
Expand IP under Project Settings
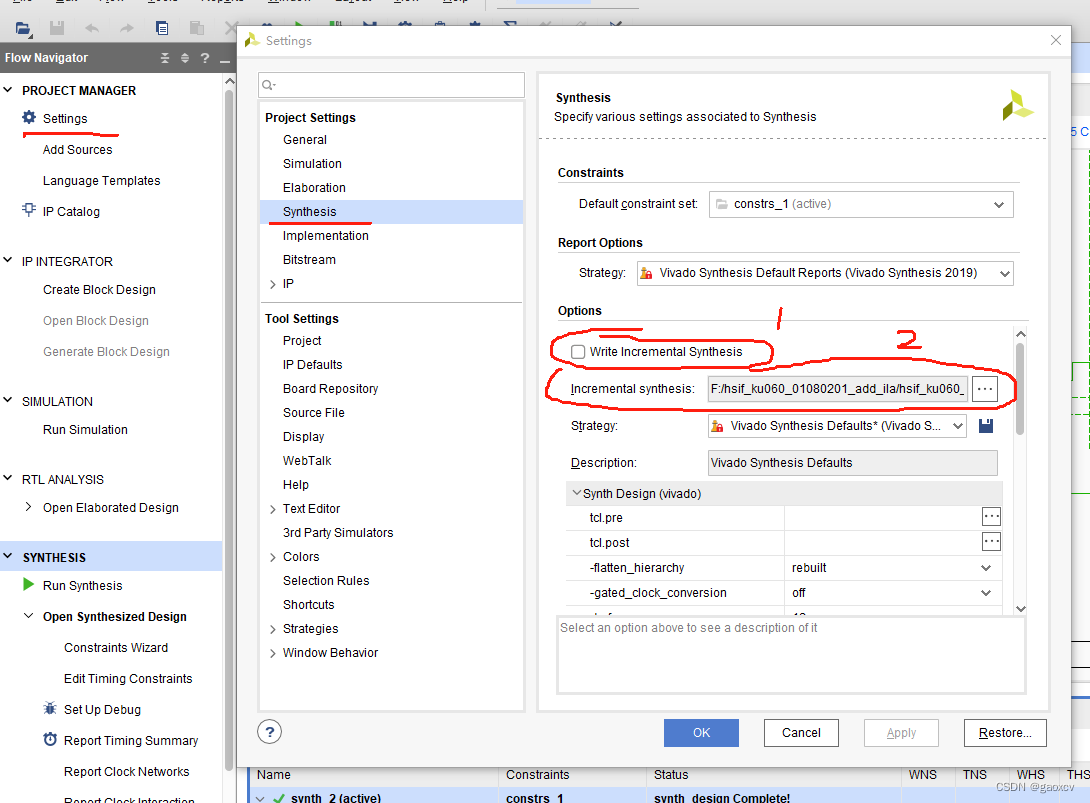click(272, 284)
